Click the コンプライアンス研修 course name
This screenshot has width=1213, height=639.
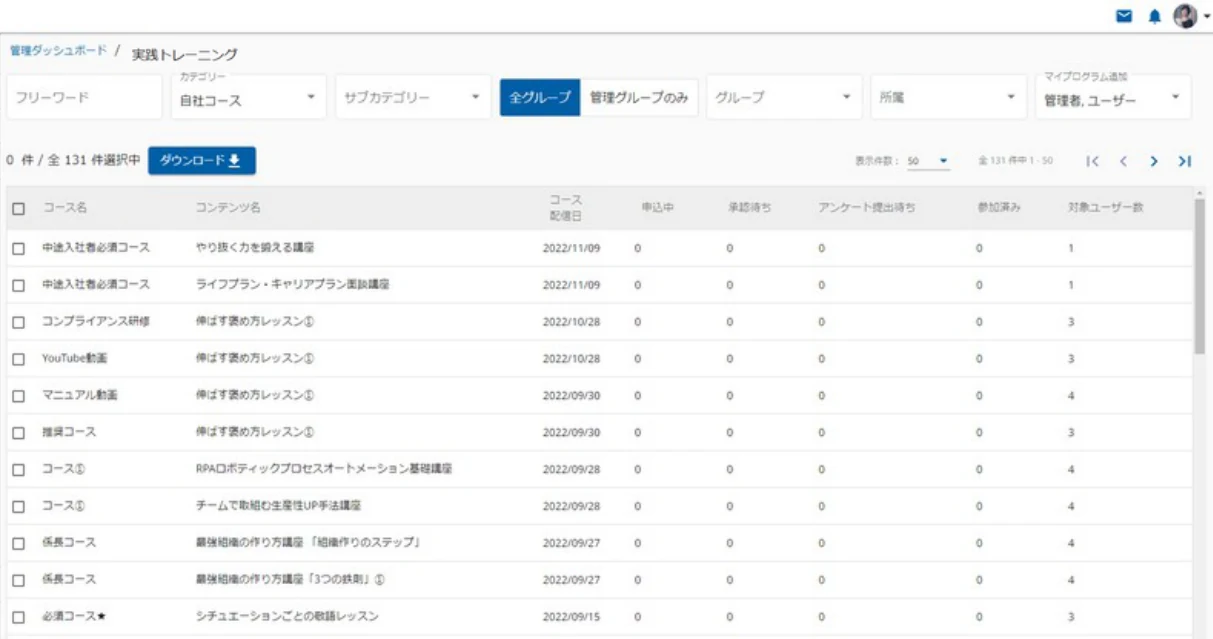click(x=96, y=322)
